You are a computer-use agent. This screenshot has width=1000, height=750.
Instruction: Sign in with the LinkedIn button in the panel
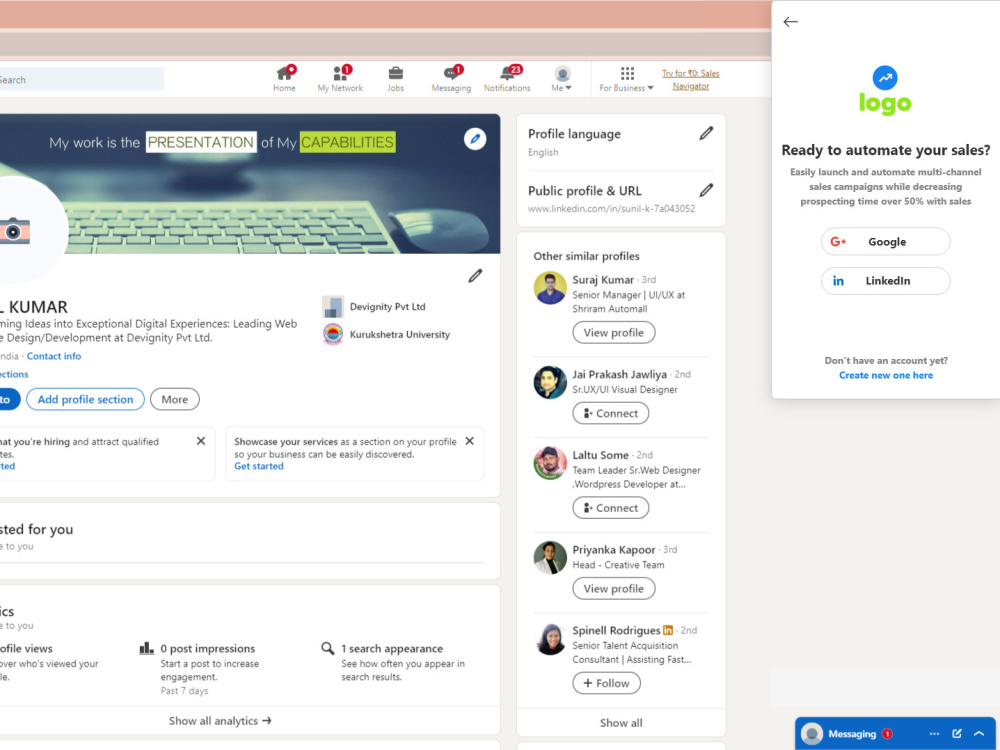click(885, 281)
